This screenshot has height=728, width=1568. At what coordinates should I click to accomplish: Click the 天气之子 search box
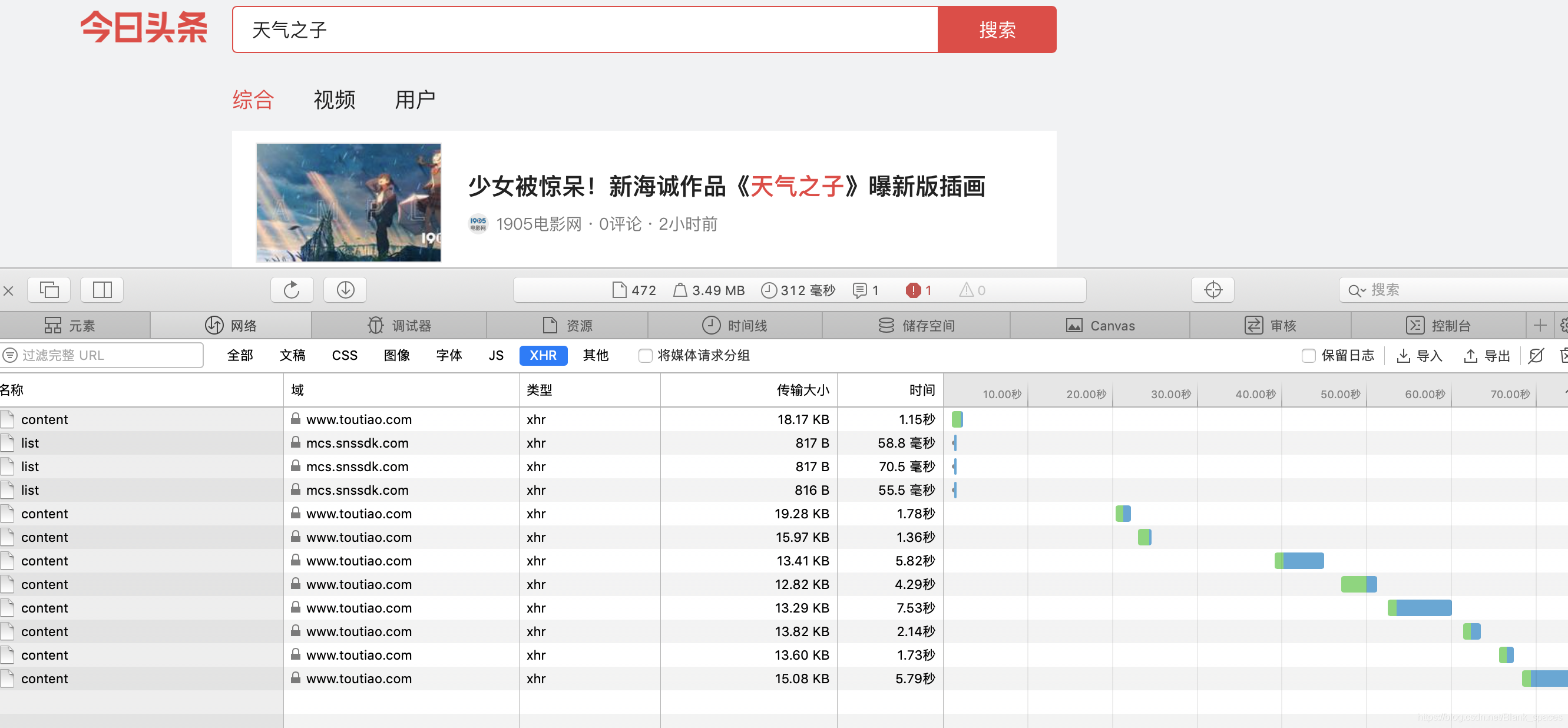click(585, 30)
